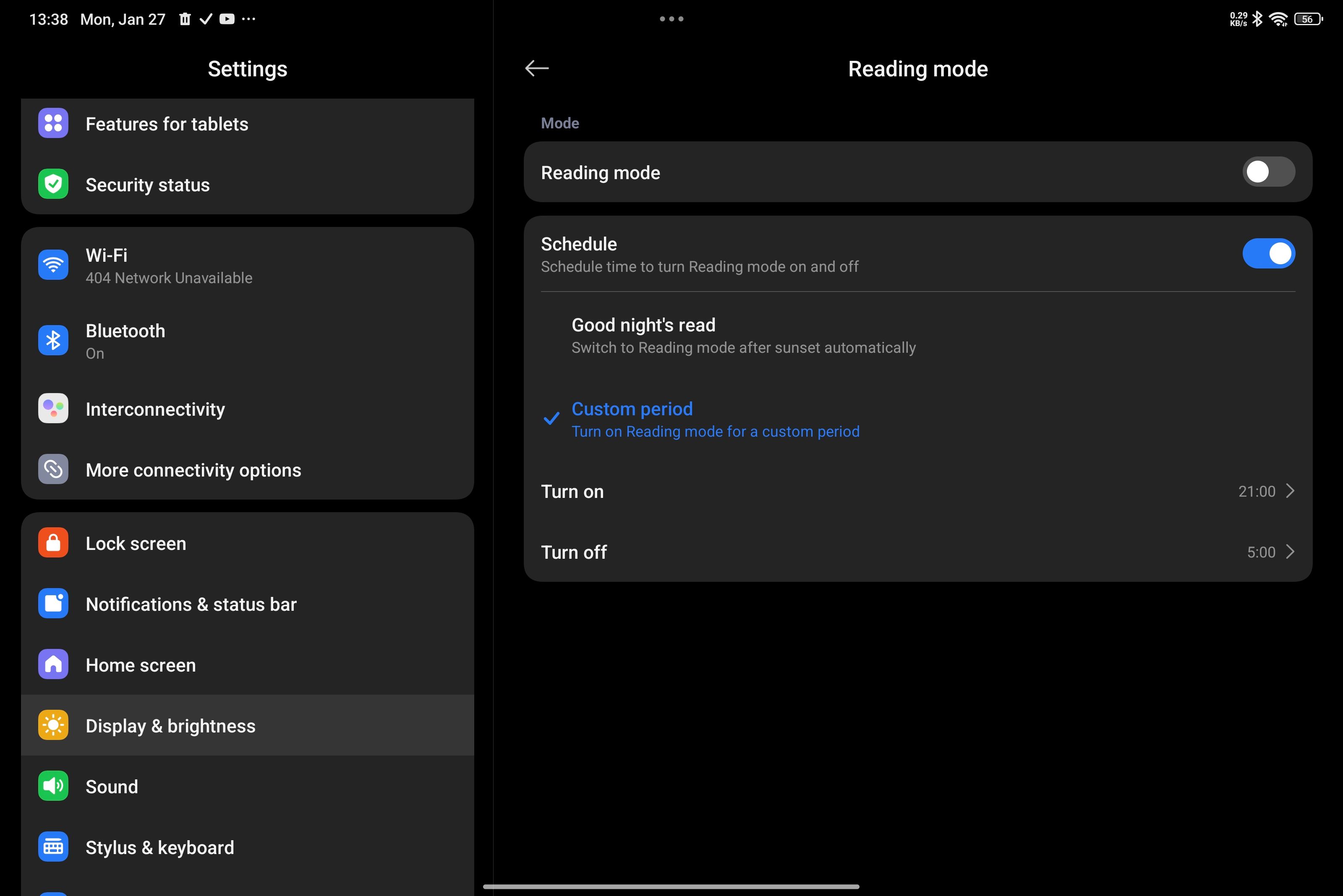The height and width of the screenshot is (896, 1343).
Task: Select the orange Lock screen padlock icon
Action: coord(52,542)
